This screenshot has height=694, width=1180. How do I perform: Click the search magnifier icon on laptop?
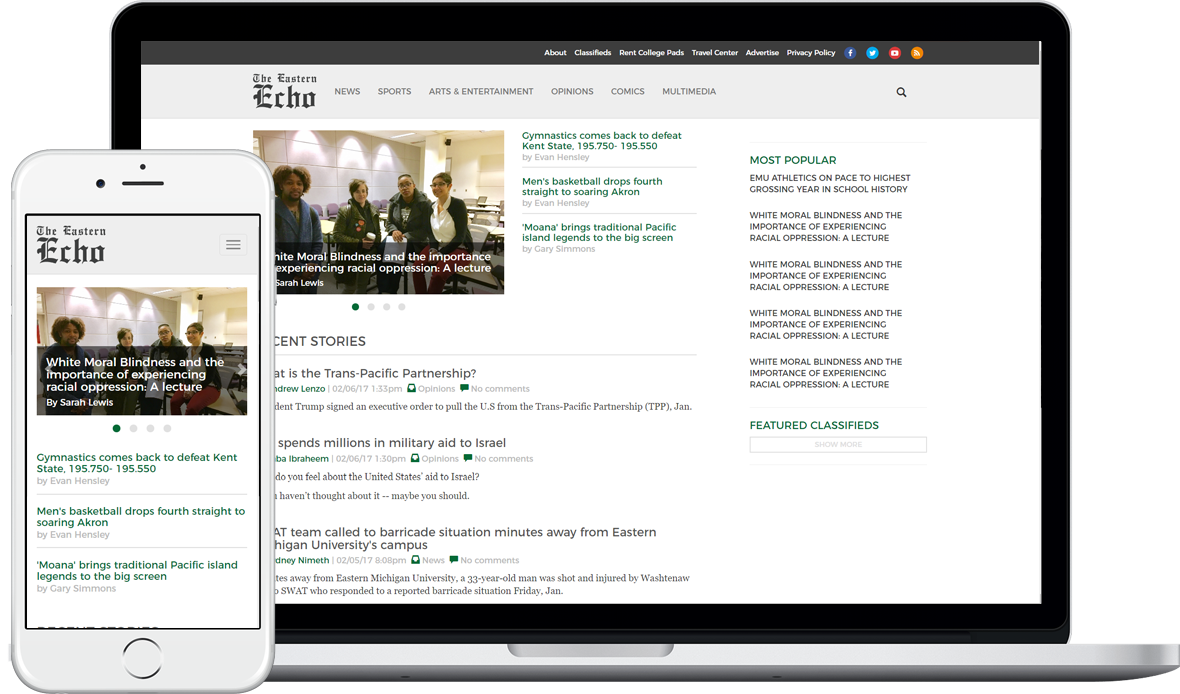click(x=902, y=93)
